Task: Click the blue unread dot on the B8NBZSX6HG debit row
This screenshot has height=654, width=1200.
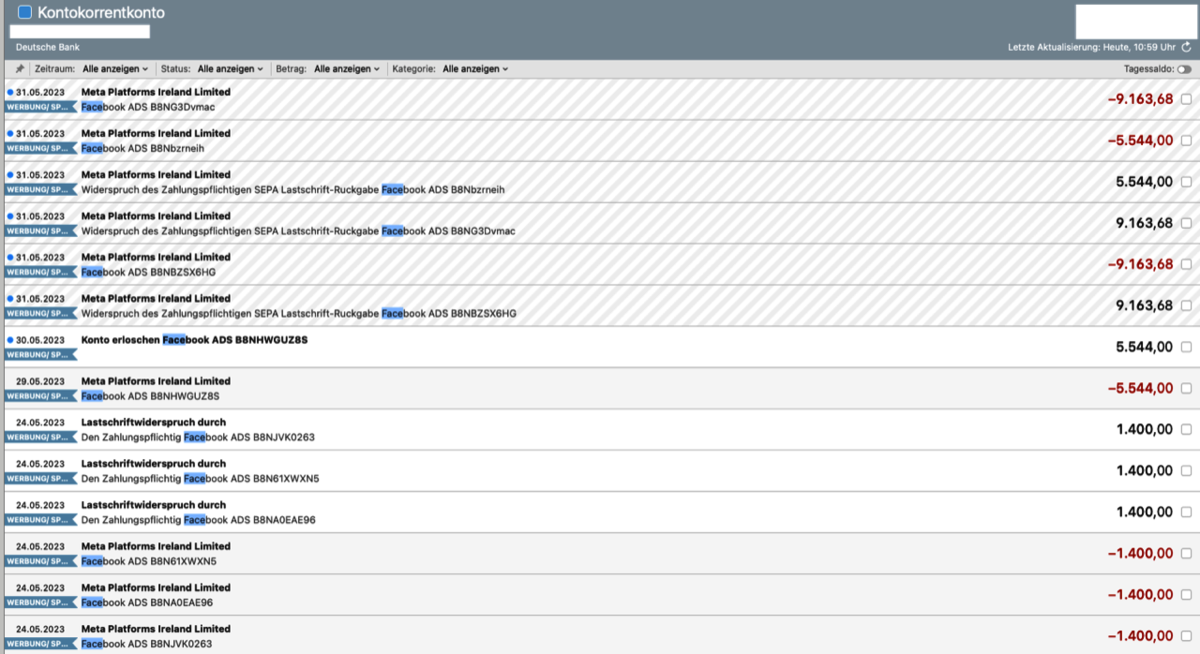Action: pyautogui.click(x=10, y=257)
